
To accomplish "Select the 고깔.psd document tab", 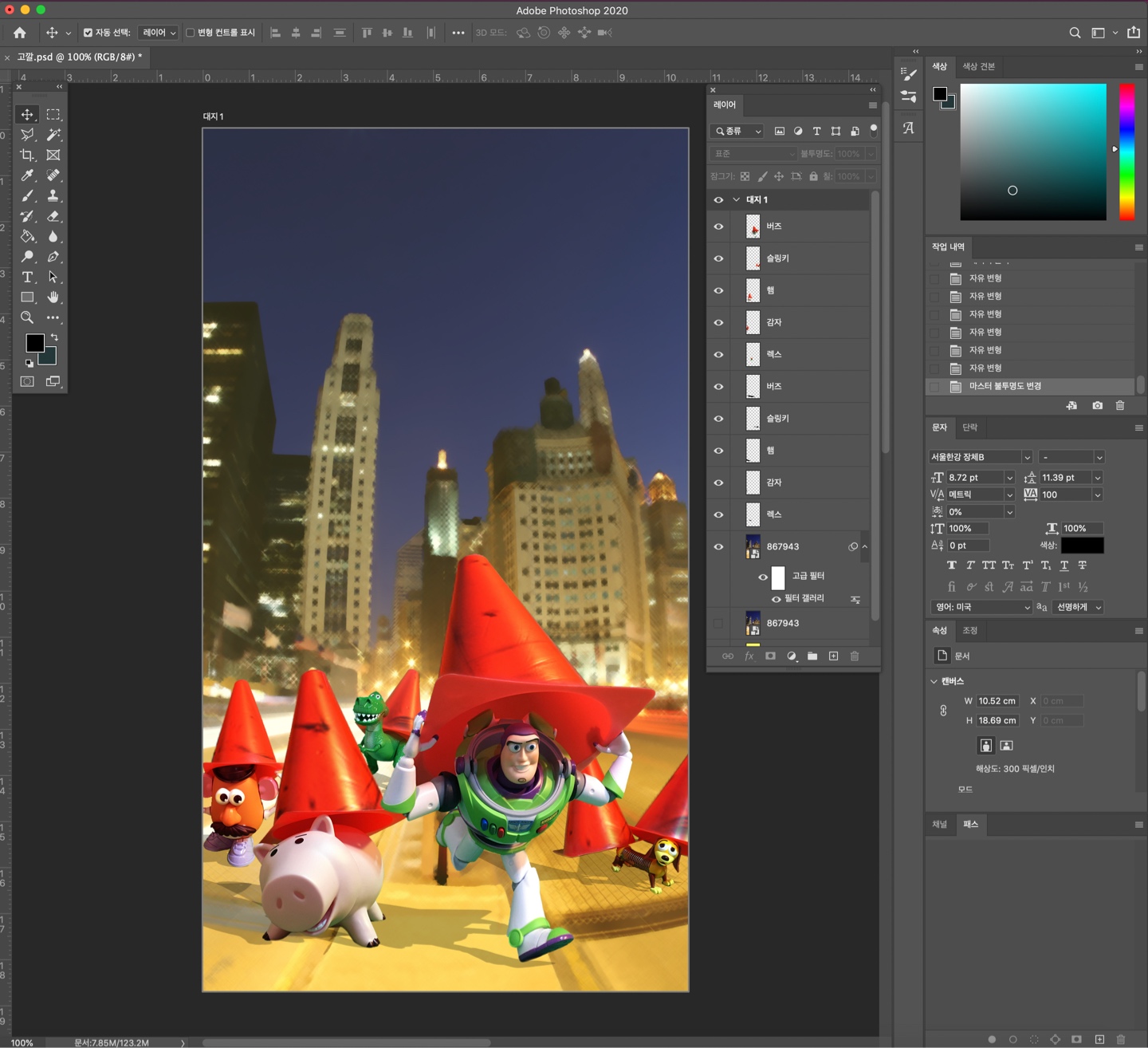I will tap(79, 57).
